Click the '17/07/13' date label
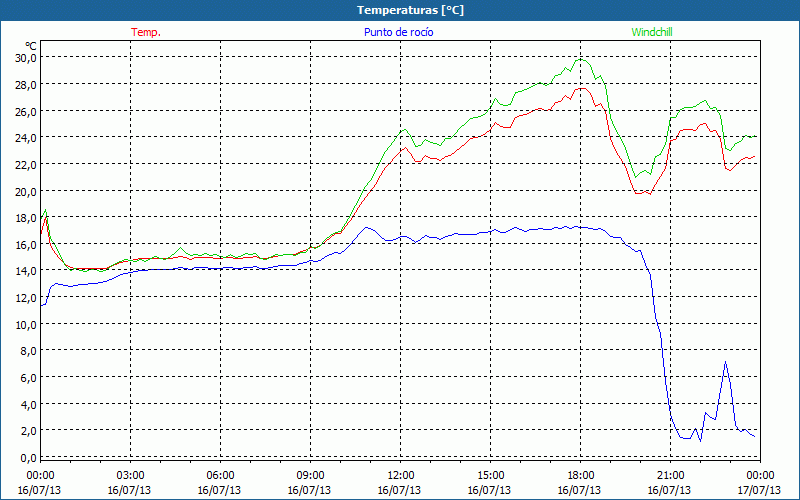Screen dimensions: 800x500 point(760,490)
